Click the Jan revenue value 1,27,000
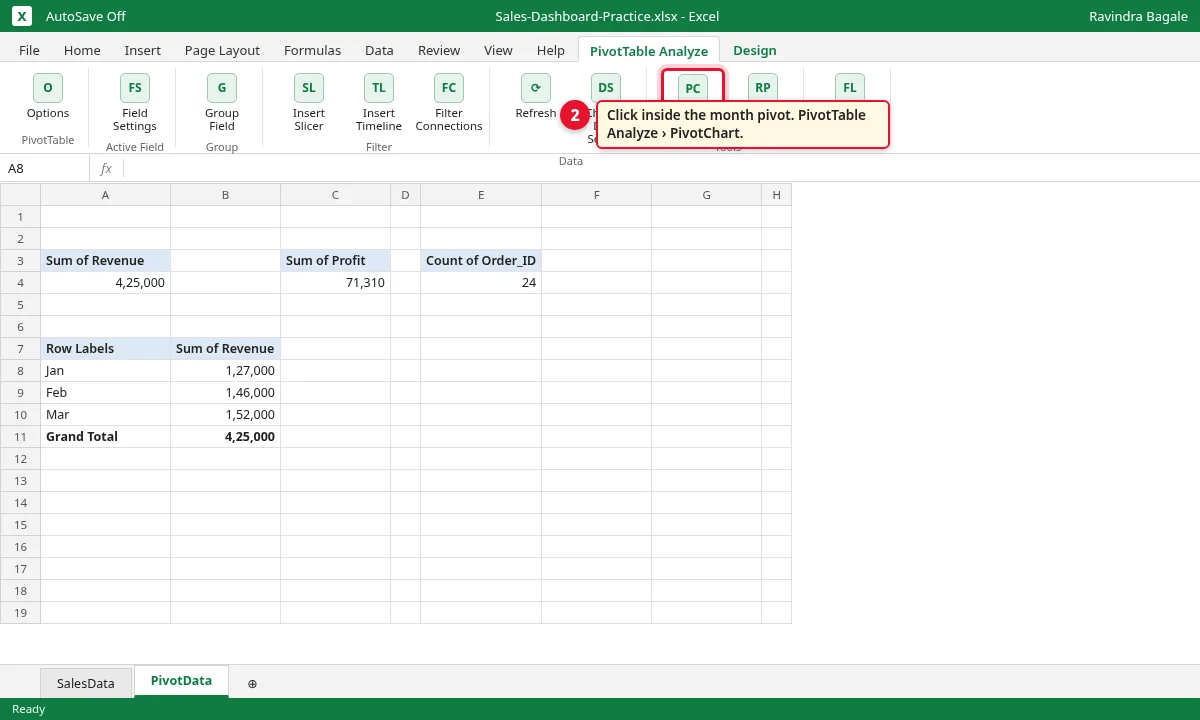The width and height of the screenshot is (1200, 720). [226, 371]
